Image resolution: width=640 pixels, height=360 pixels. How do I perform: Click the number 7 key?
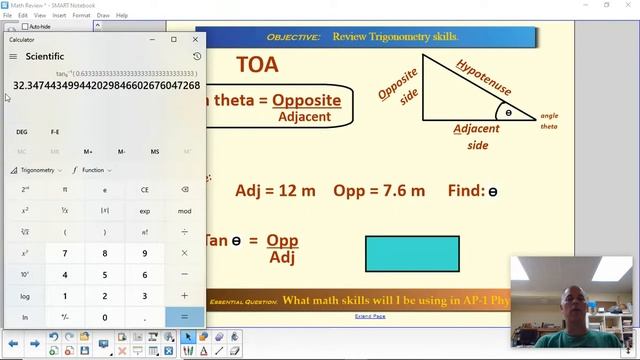(x=64, y=253)
